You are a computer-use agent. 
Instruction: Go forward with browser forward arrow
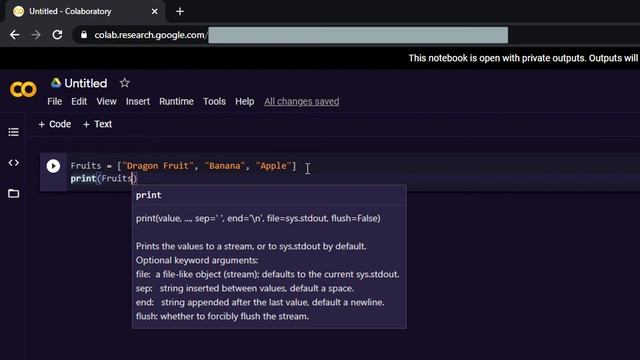[36, 35]
